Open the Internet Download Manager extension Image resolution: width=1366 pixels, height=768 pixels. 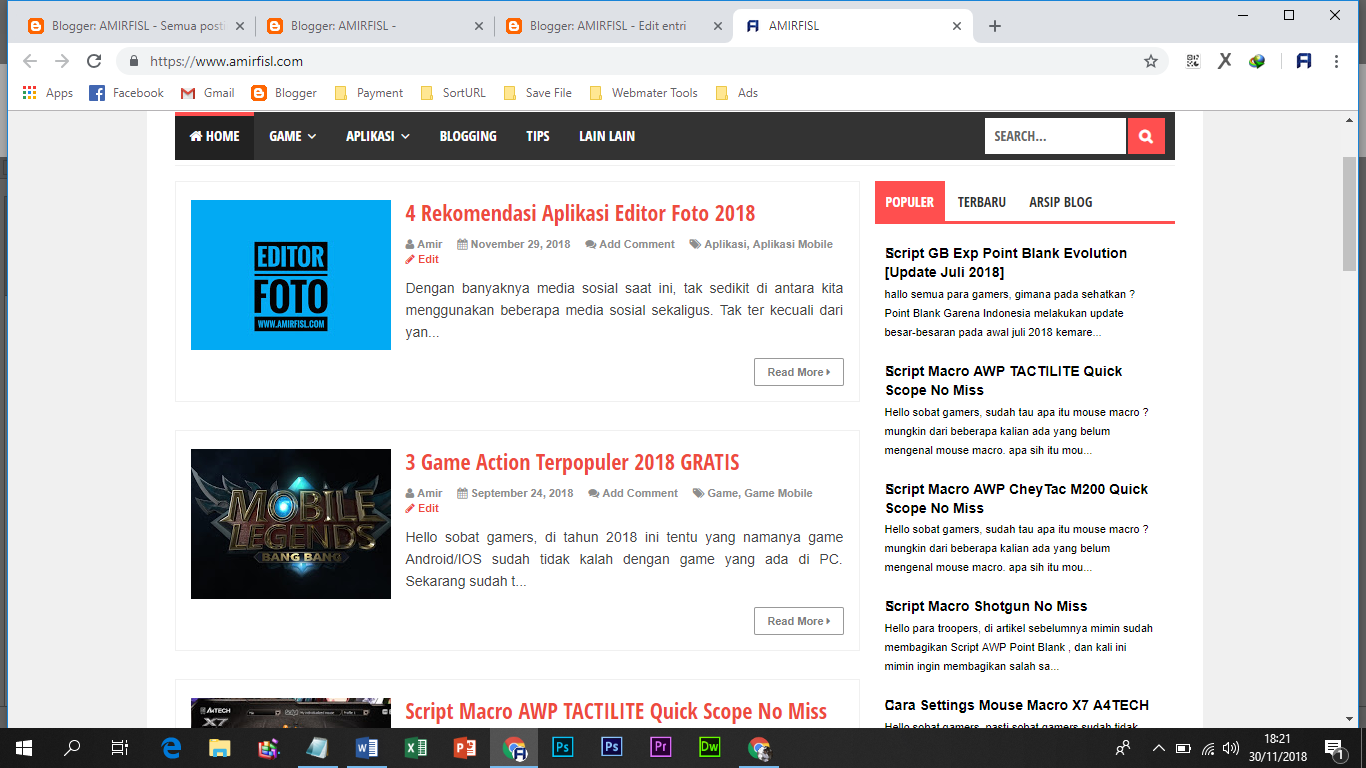tap(1257, 61)
